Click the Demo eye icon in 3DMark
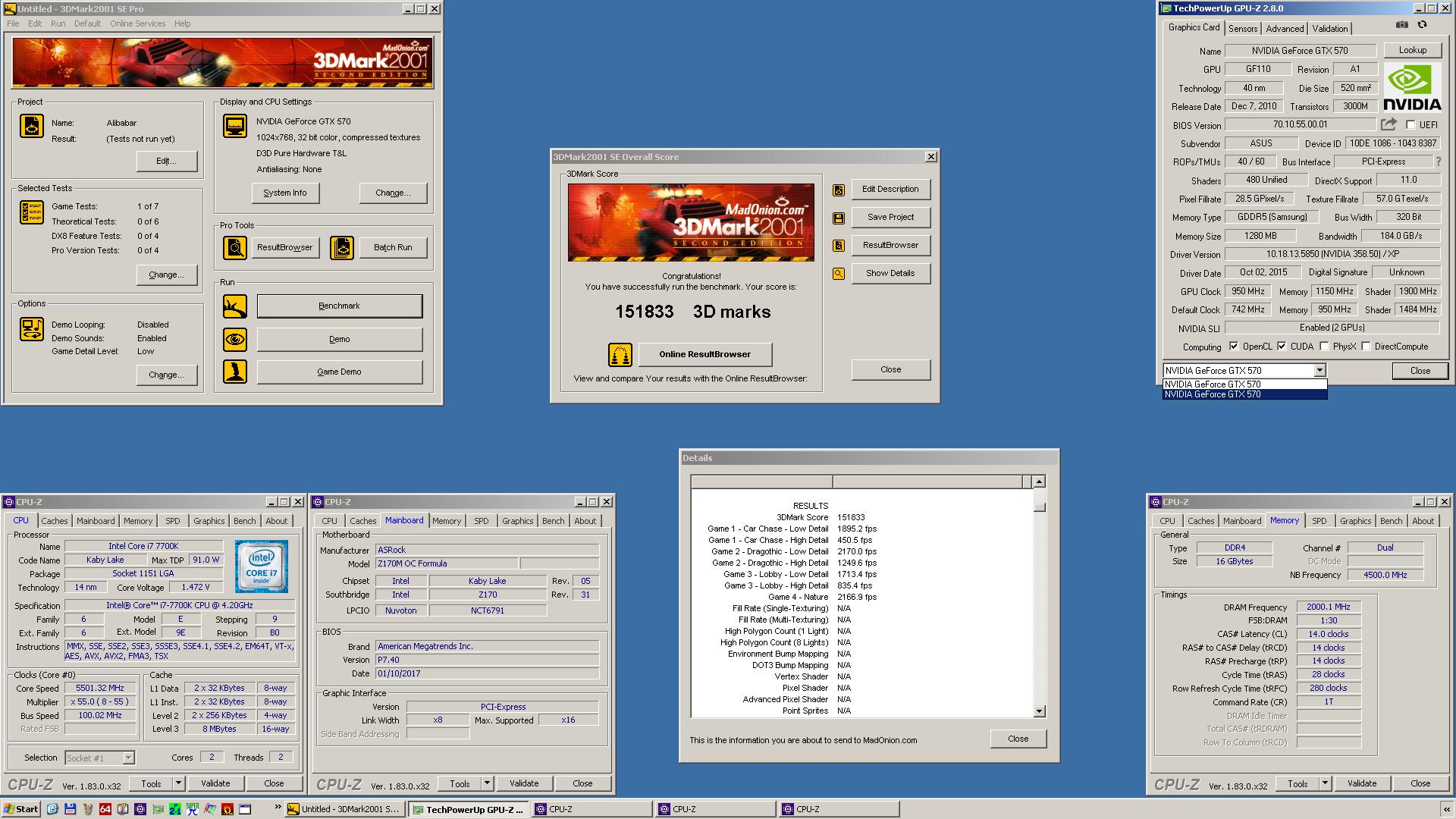 click(x=235, y=339)
